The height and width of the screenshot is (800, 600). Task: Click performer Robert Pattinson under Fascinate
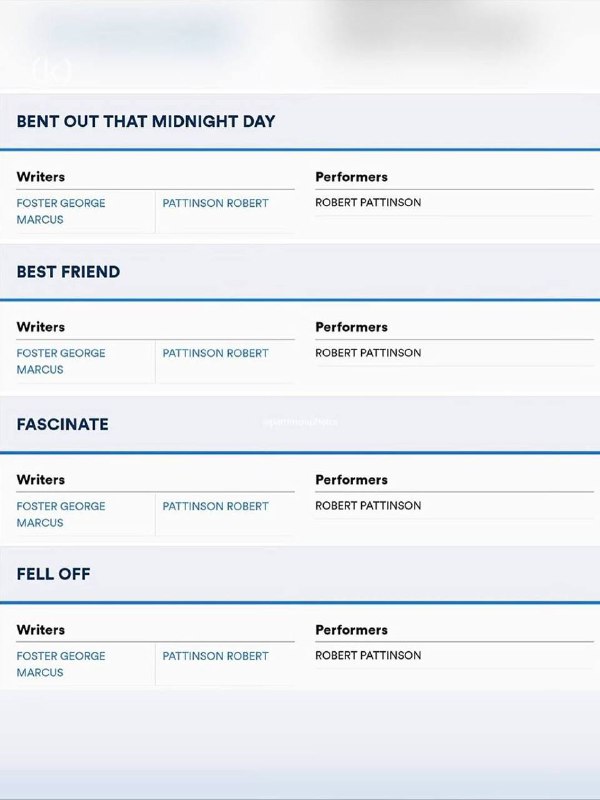click(368, 506)
